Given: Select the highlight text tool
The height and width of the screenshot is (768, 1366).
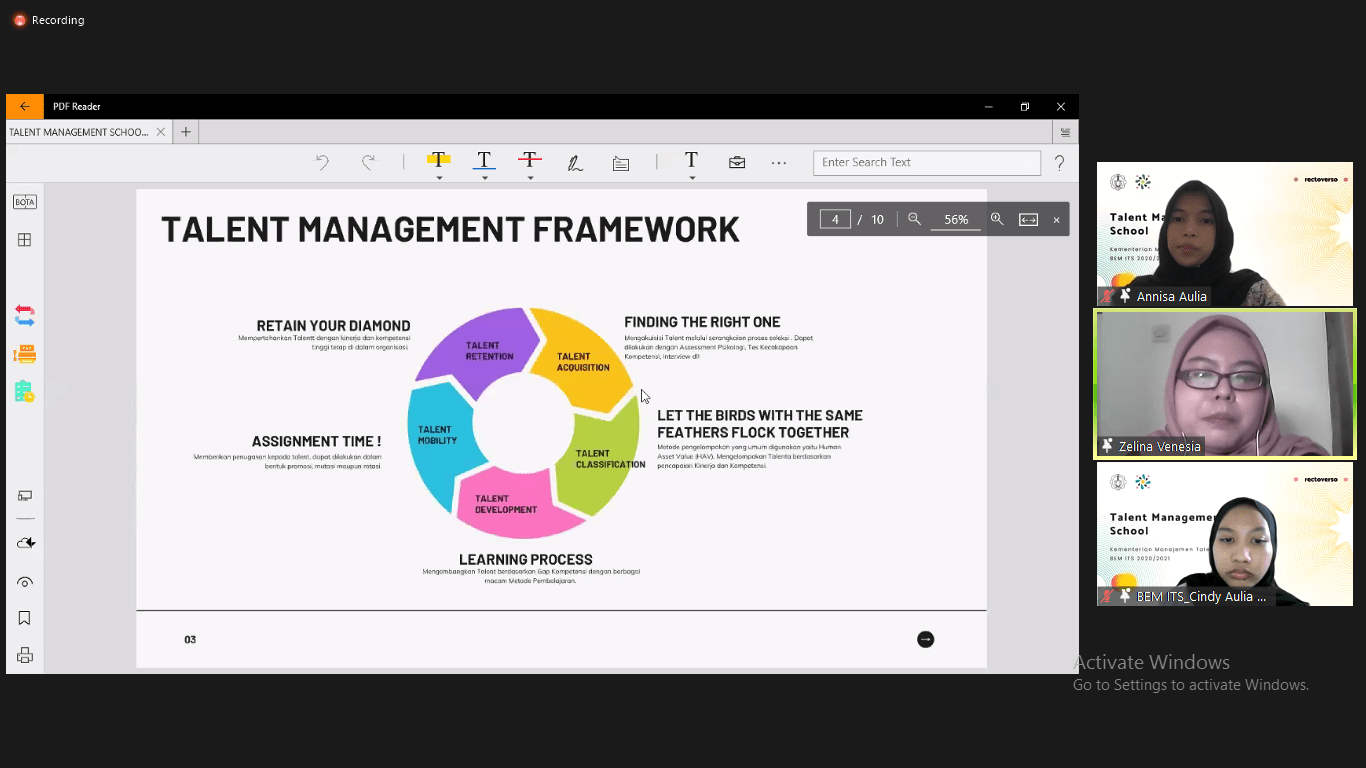Looking at the screenshot, I should pyautogui.click(x=438, y=160).
